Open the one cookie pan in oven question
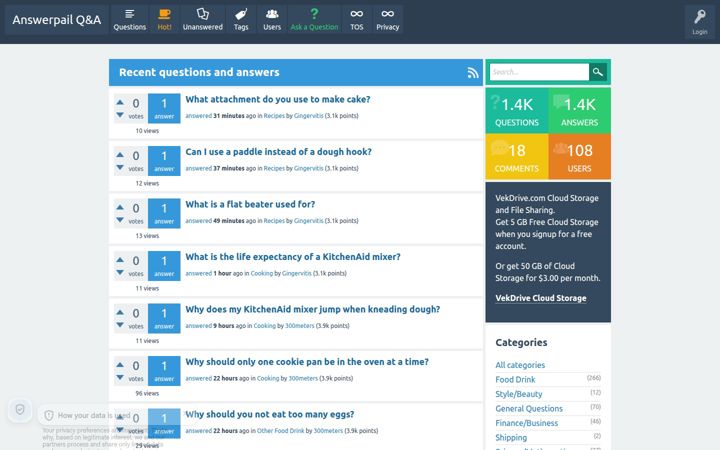The width and height of the screenshot is (720, 450). 307,362
